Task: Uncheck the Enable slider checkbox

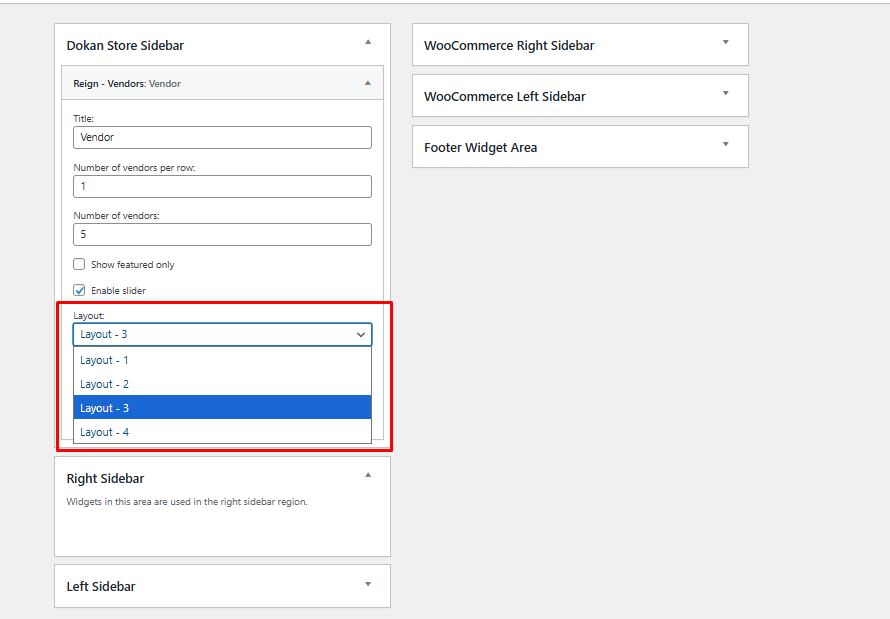Action: [79, 291]
